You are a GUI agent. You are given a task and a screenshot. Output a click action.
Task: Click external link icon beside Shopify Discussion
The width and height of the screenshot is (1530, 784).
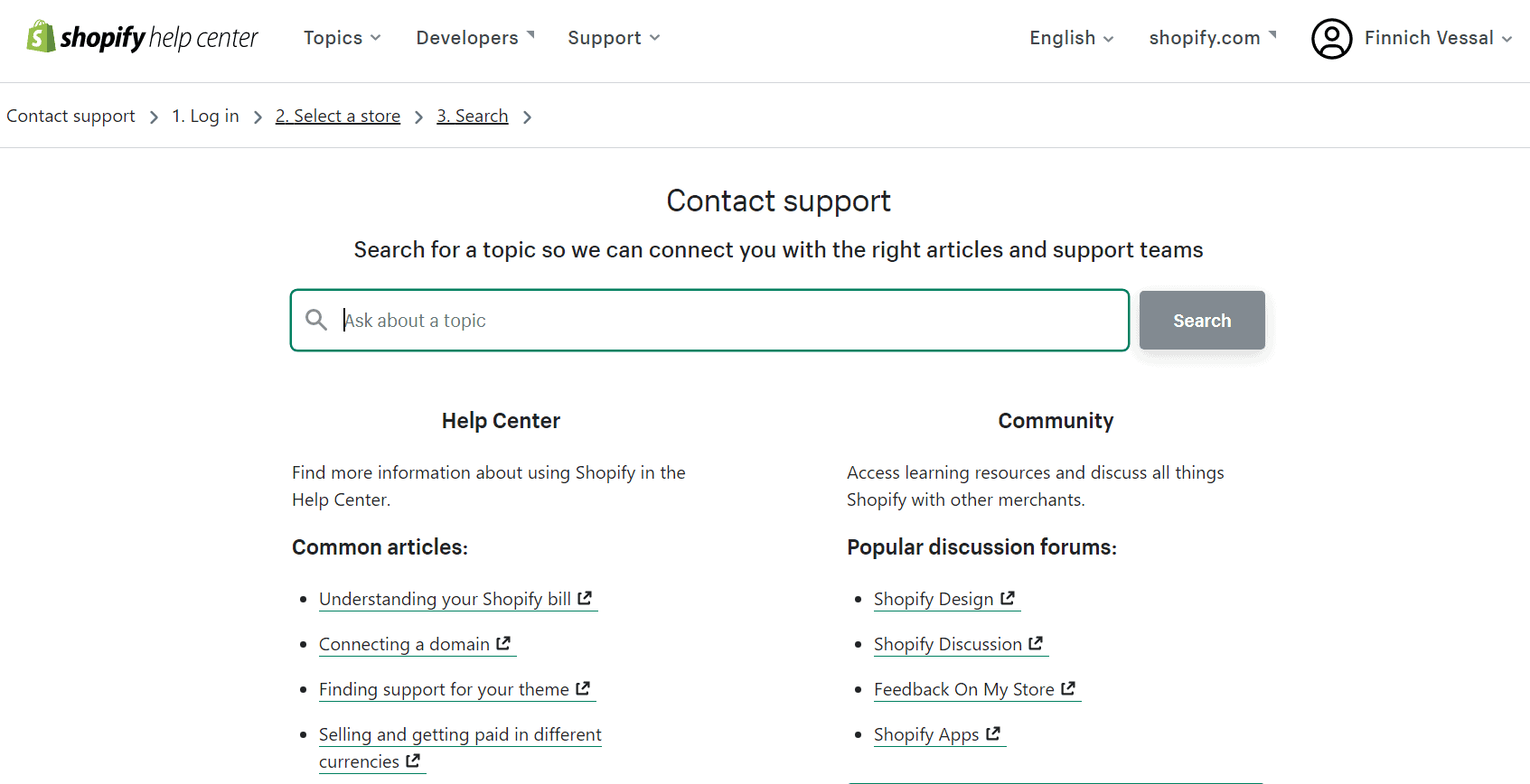(x=1036, y=643)
